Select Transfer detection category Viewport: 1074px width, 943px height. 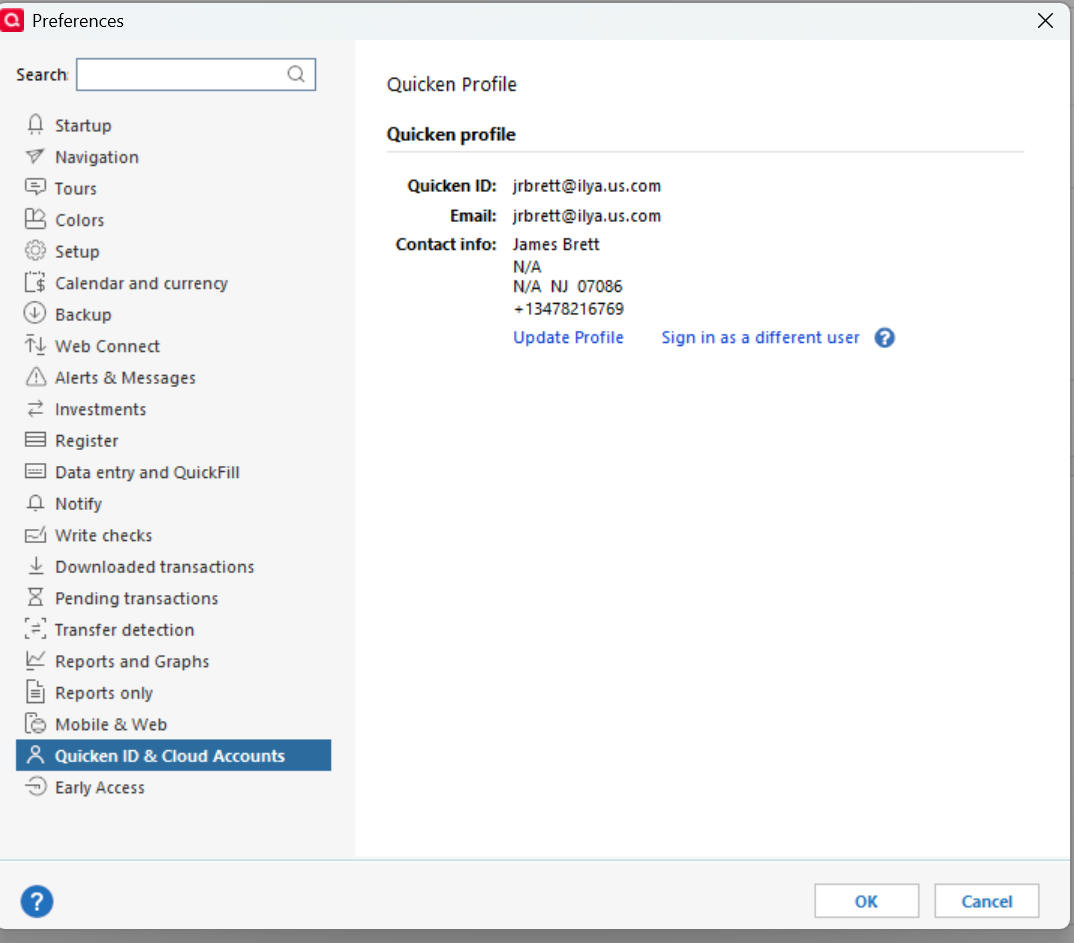pyautogui.click(x=124, y=629)
